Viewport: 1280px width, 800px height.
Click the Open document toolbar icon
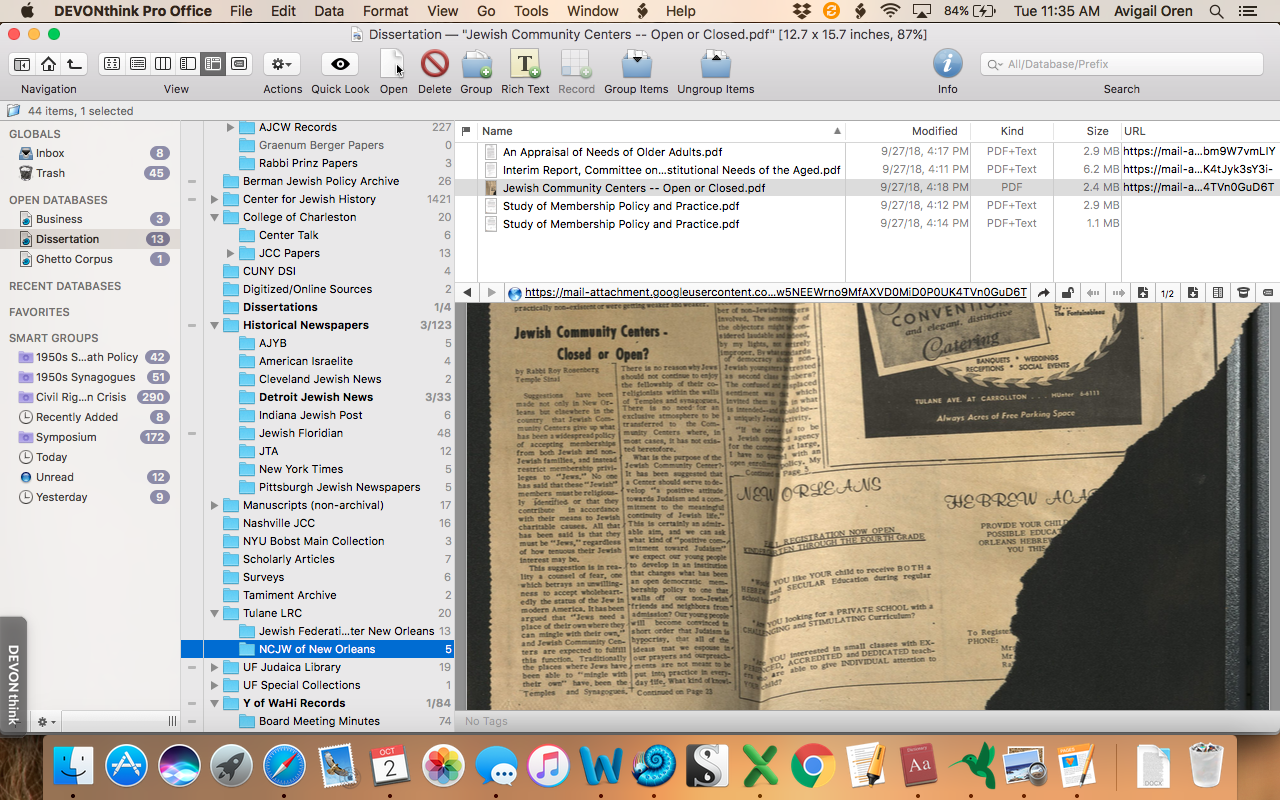(x=393, y=64)
